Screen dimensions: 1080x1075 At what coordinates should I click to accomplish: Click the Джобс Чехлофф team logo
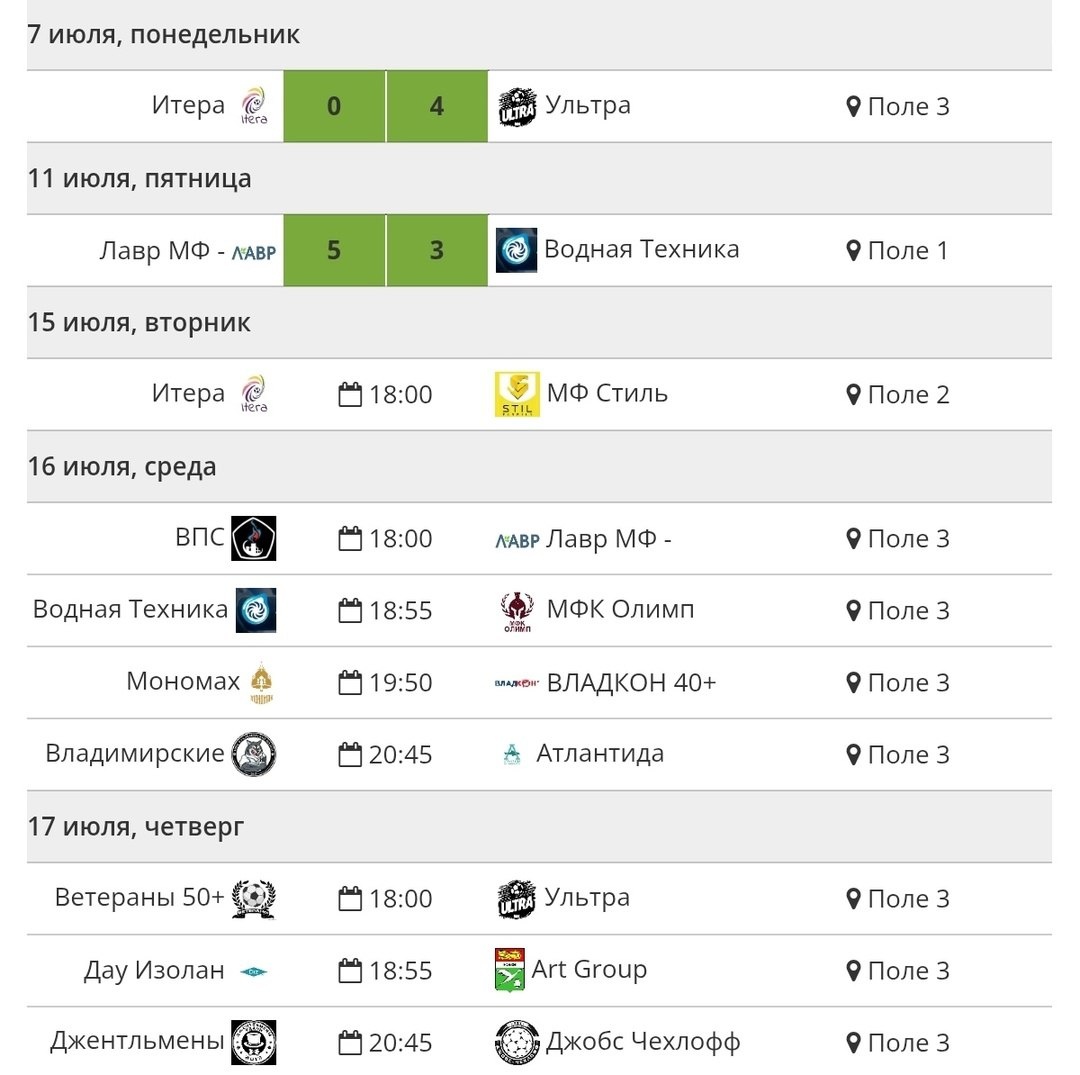tap(517, 1043)
